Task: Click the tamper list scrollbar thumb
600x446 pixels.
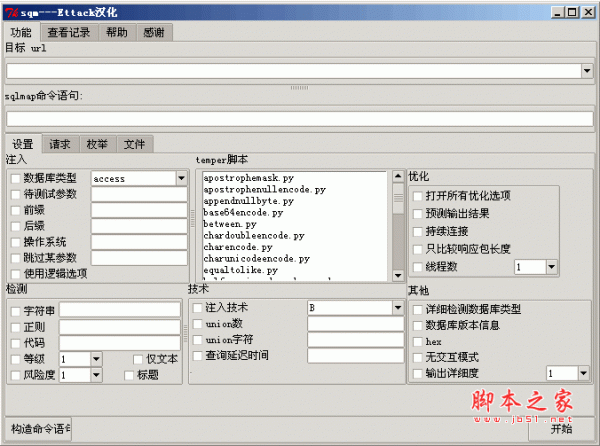Action: click(398, 198)
